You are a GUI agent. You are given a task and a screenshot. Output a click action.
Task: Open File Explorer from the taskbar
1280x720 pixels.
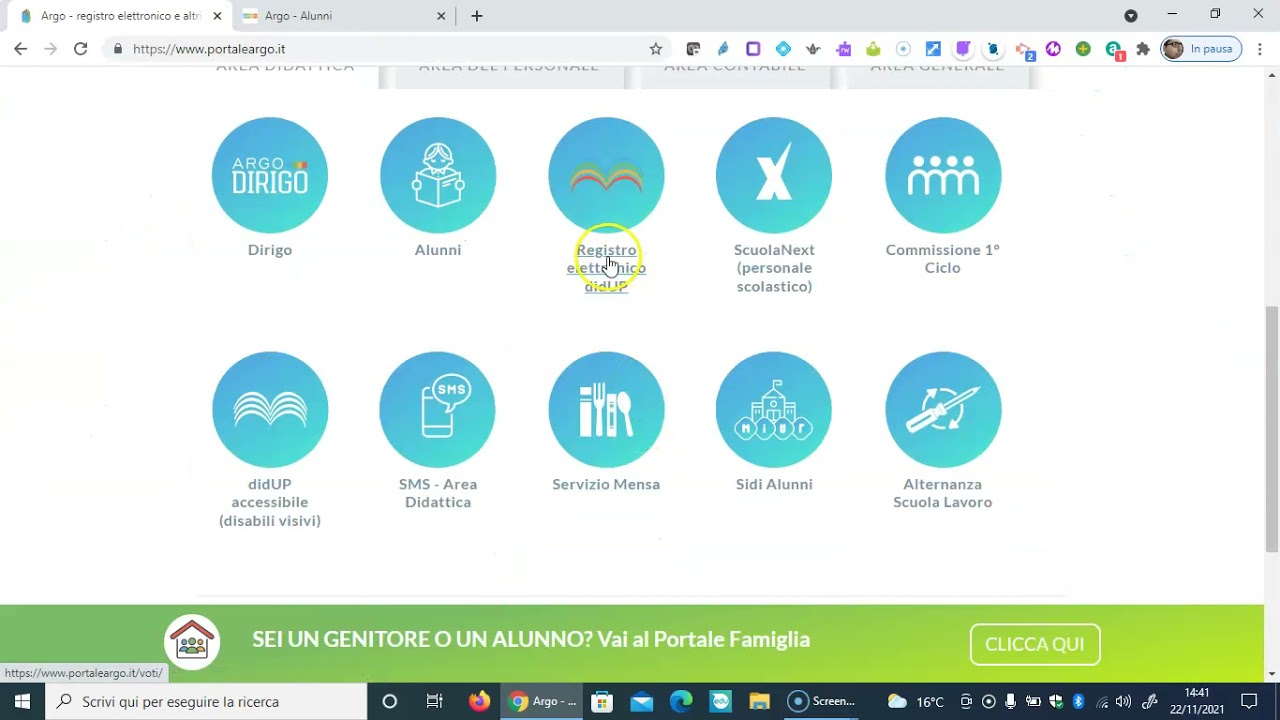tap(759, 701)
